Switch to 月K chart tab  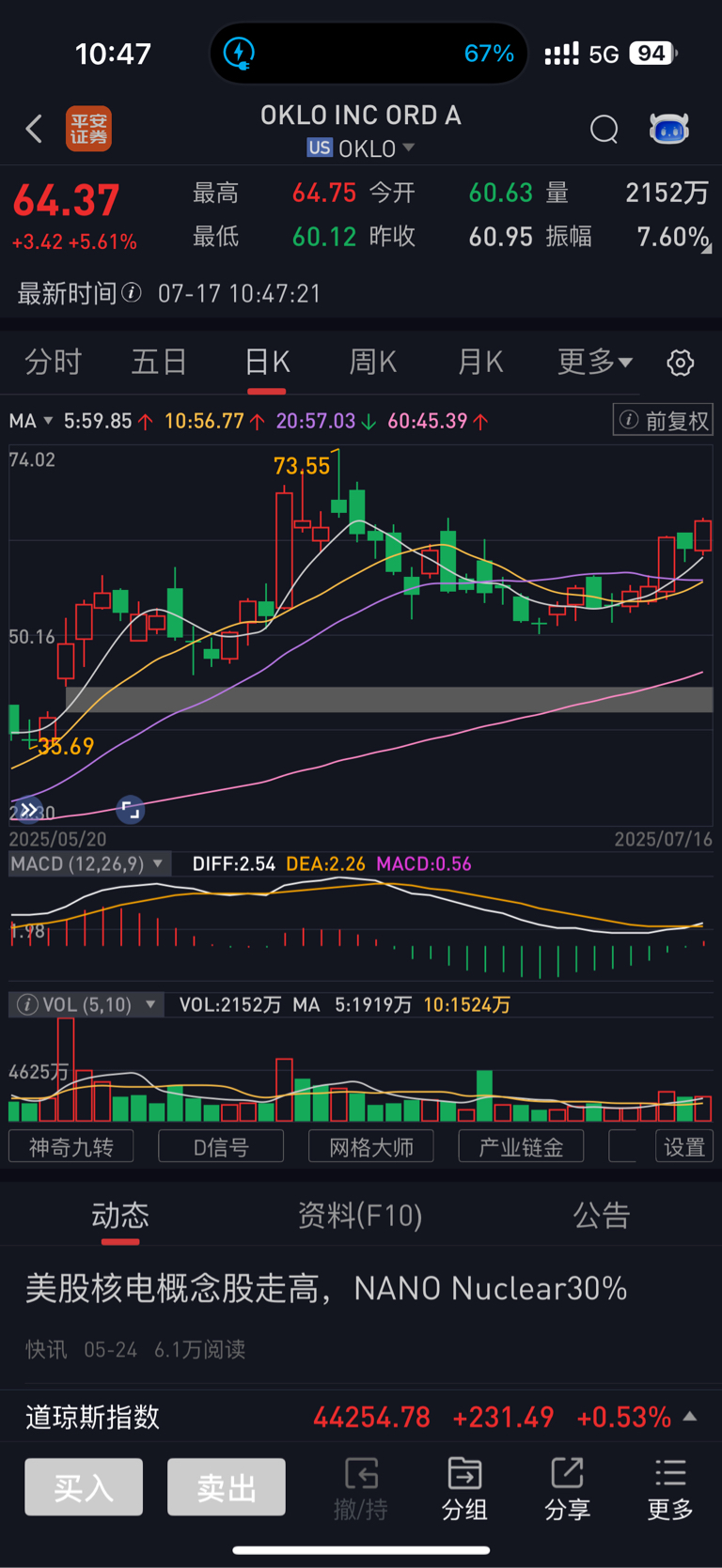[x=480, y=362]
